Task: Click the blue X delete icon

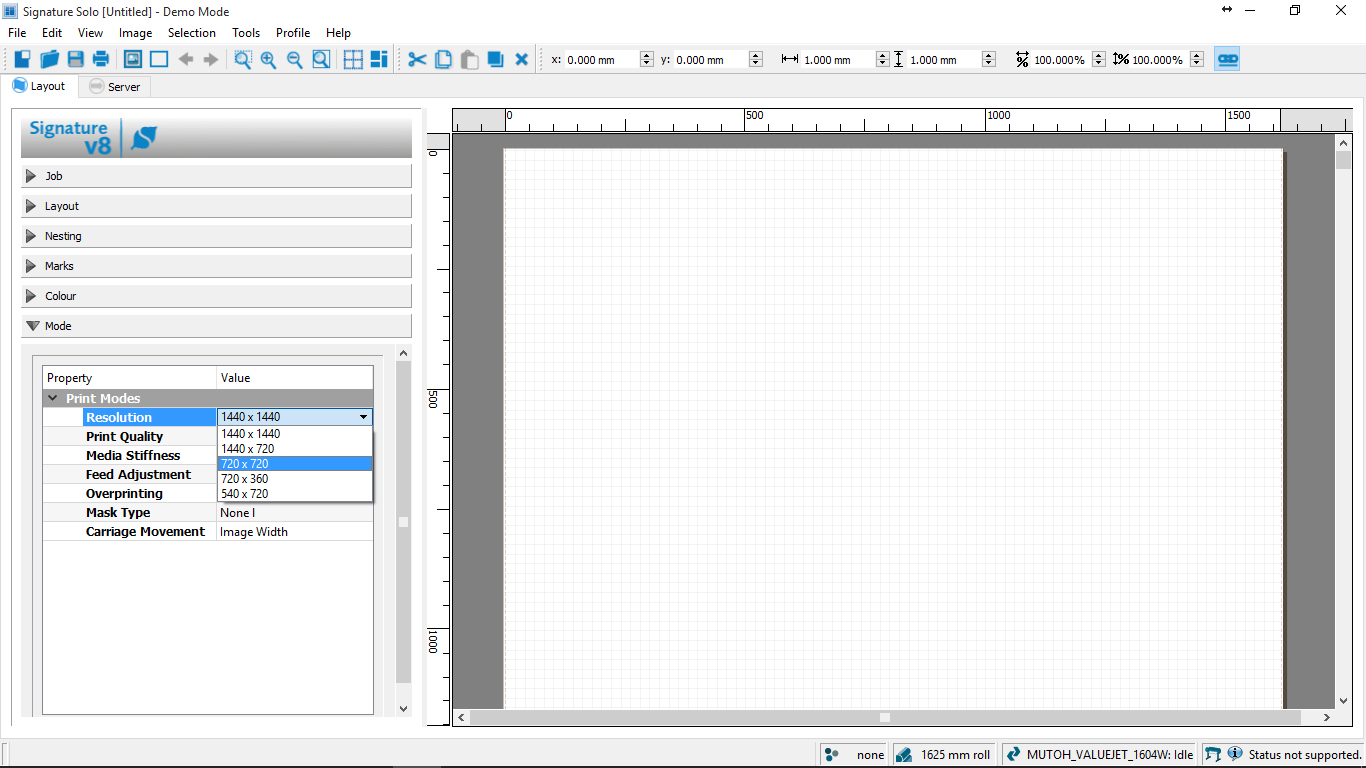Action: tap(521, 59)
